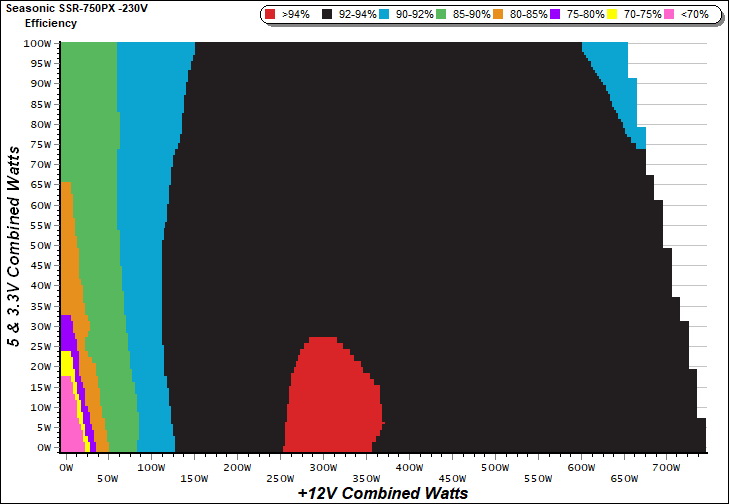This screenshot has height=504, width=729.
Task: Click the 150W tick on the x-axis
Action: [194, 478]
